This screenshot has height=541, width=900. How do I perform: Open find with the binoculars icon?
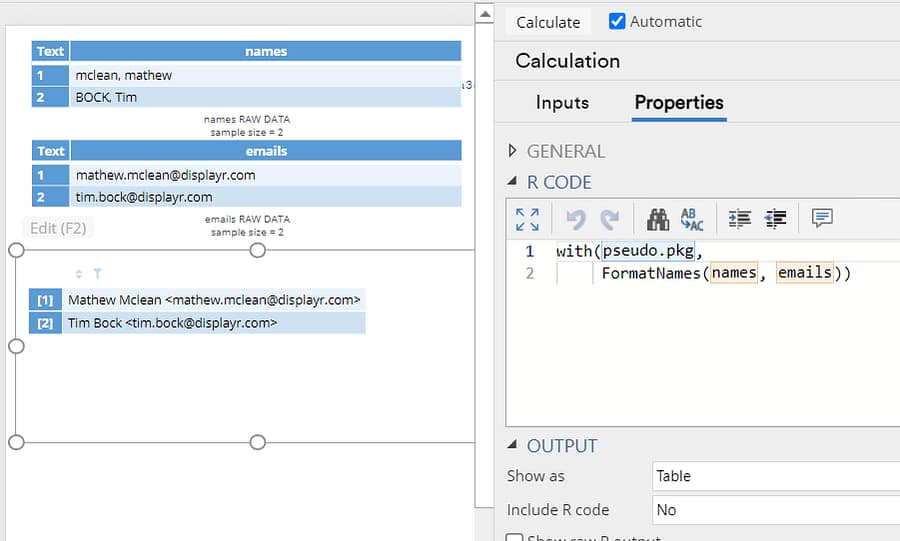click(658, 219)
